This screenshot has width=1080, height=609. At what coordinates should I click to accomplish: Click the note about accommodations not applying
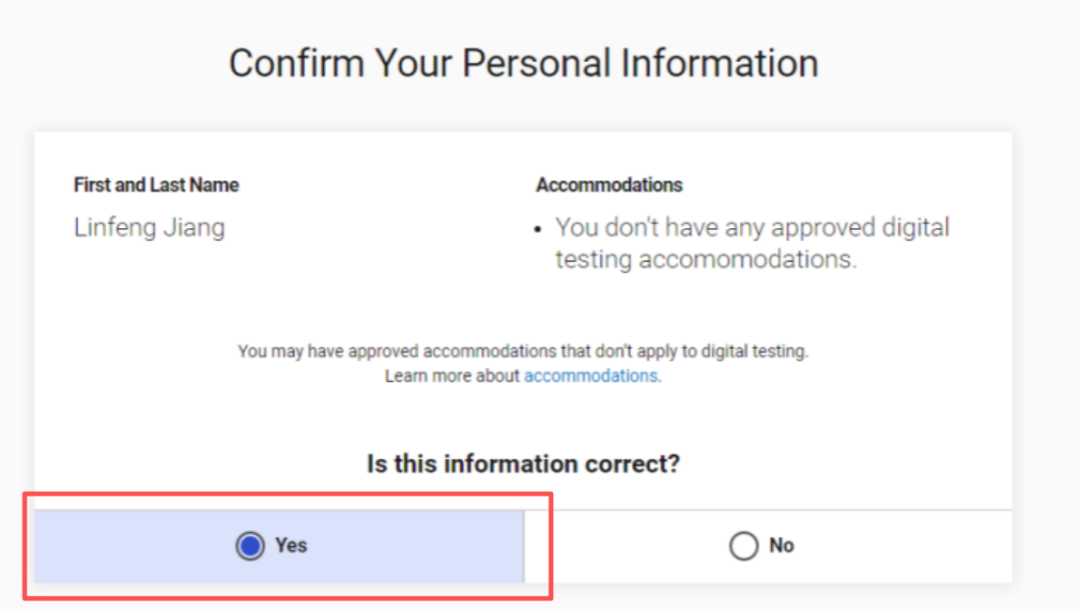coord(523,352)
